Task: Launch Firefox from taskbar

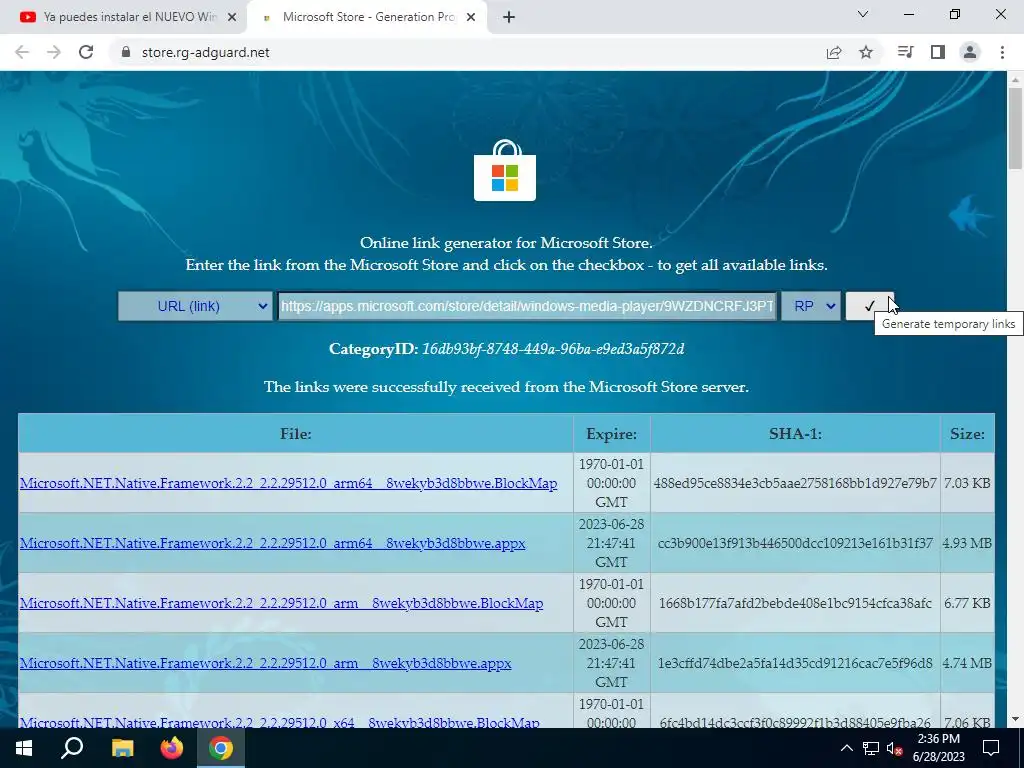Action: click(172, 748)
